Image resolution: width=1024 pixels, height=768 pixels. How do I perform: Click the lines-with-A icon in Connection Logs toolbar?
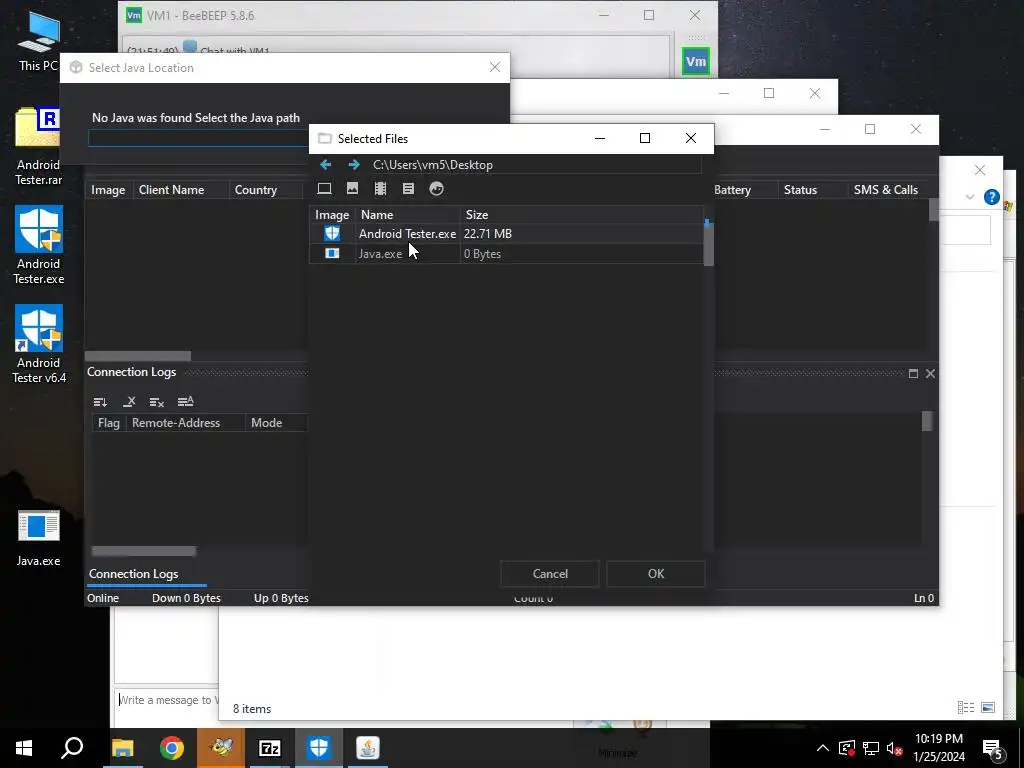pyautogui.click(x=185, y=402)
